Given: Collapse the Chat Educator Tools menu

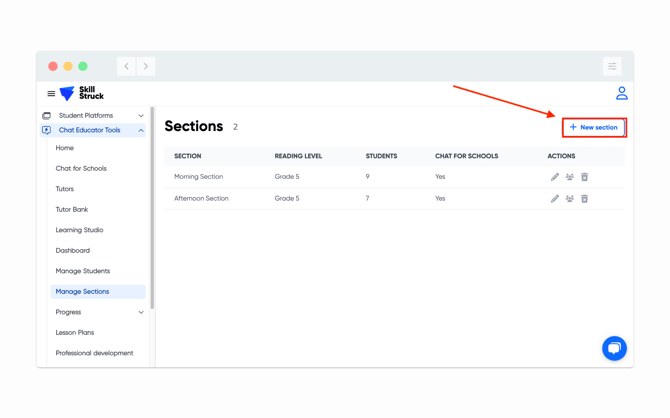Looking at the screenshot, I should point(141,130).
